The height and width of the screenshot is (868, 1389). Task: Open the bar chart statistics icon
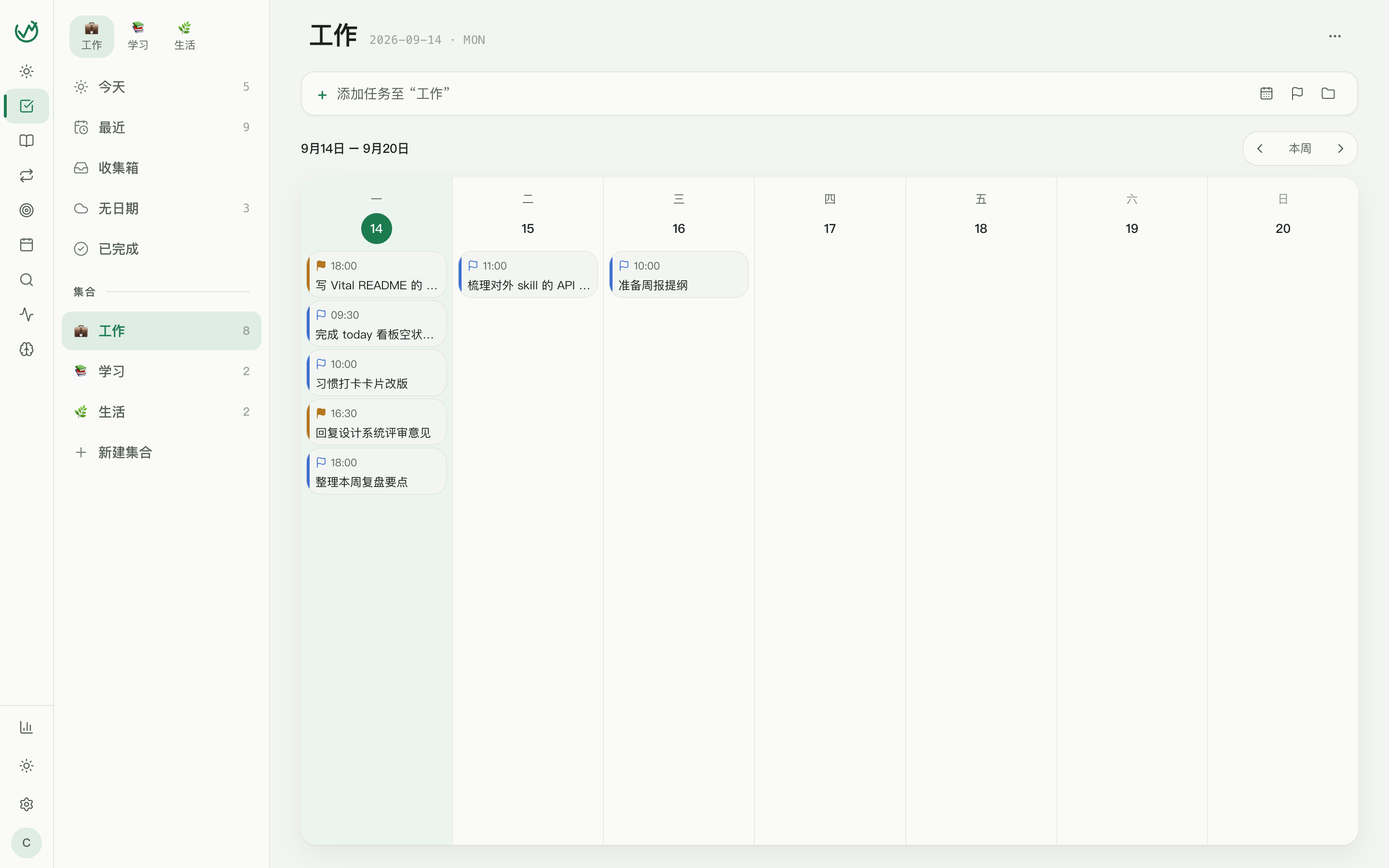[x=27, y=727]
